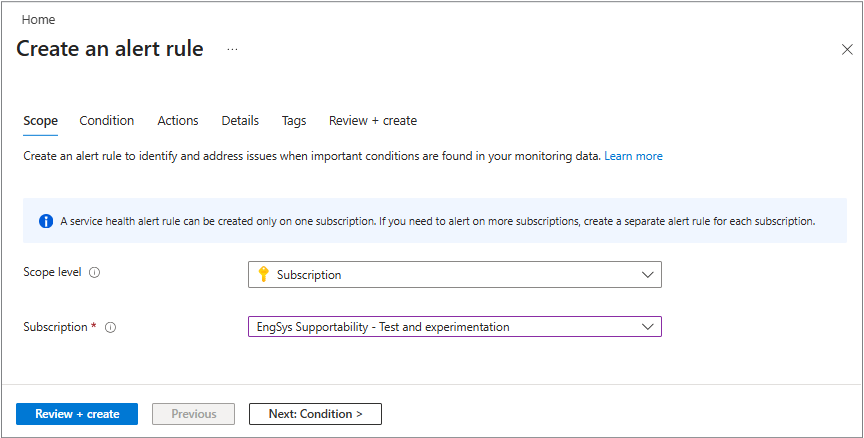This screenshot has width=864, height=438.
Task: Expand Scope level using its chevron arrow
Action: pyautogui.click(x=647, y=274)
